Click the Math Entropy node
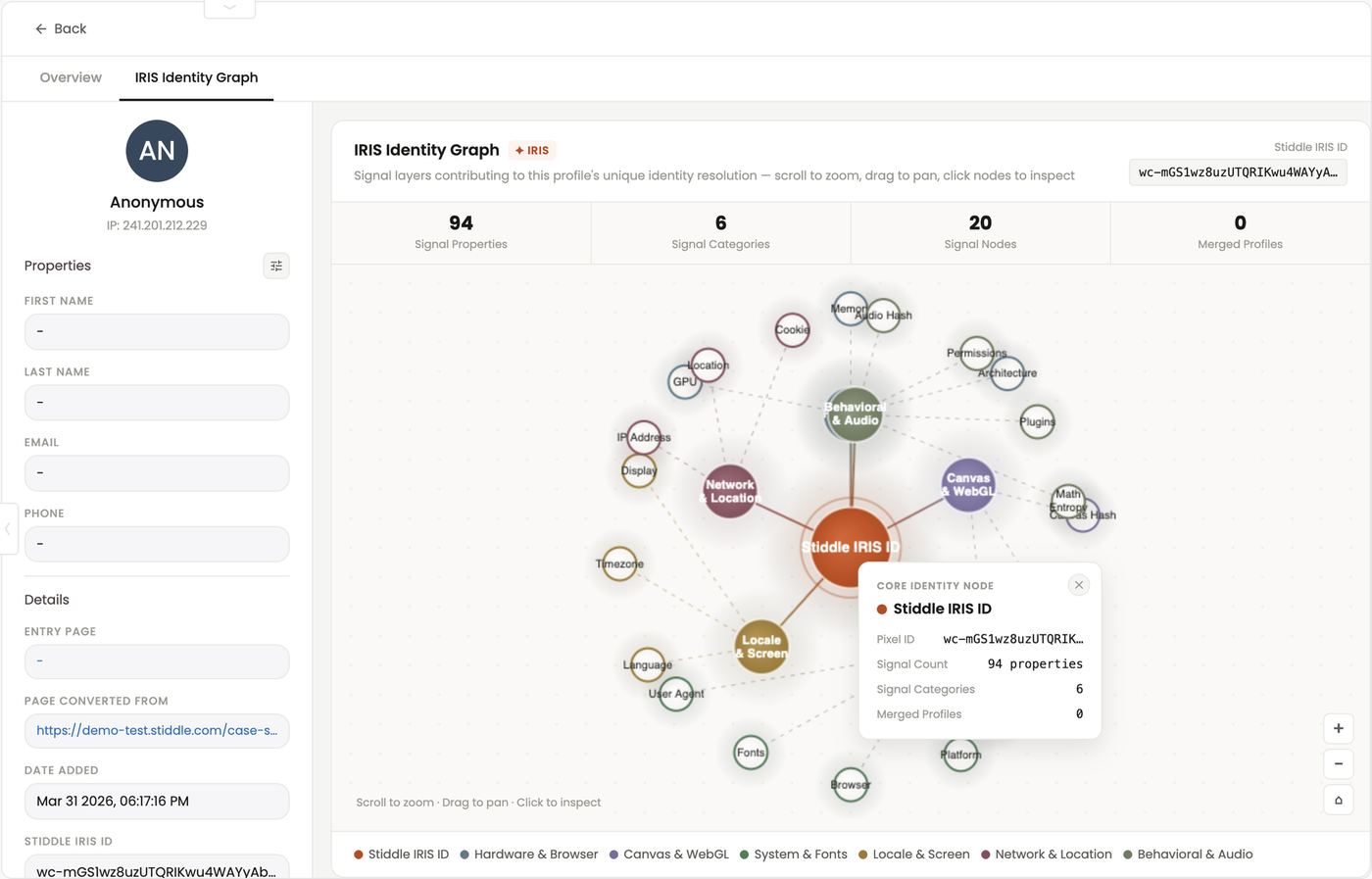This screenshot has height=879, width=1372. click(x=1067, y=500)
